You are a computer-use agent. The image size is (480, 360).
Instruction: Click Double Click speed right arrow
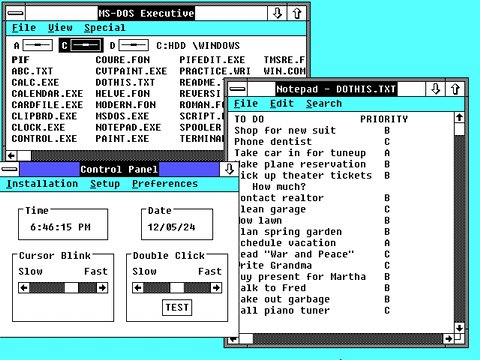coord(216,287)
